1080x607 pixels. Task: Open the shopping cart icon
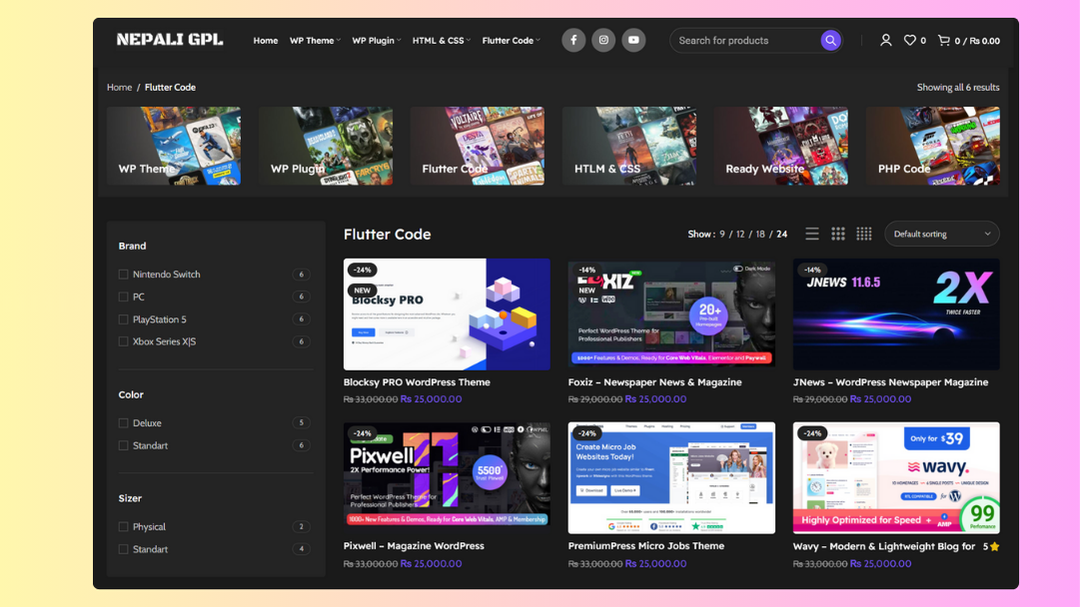pos(944,41)
